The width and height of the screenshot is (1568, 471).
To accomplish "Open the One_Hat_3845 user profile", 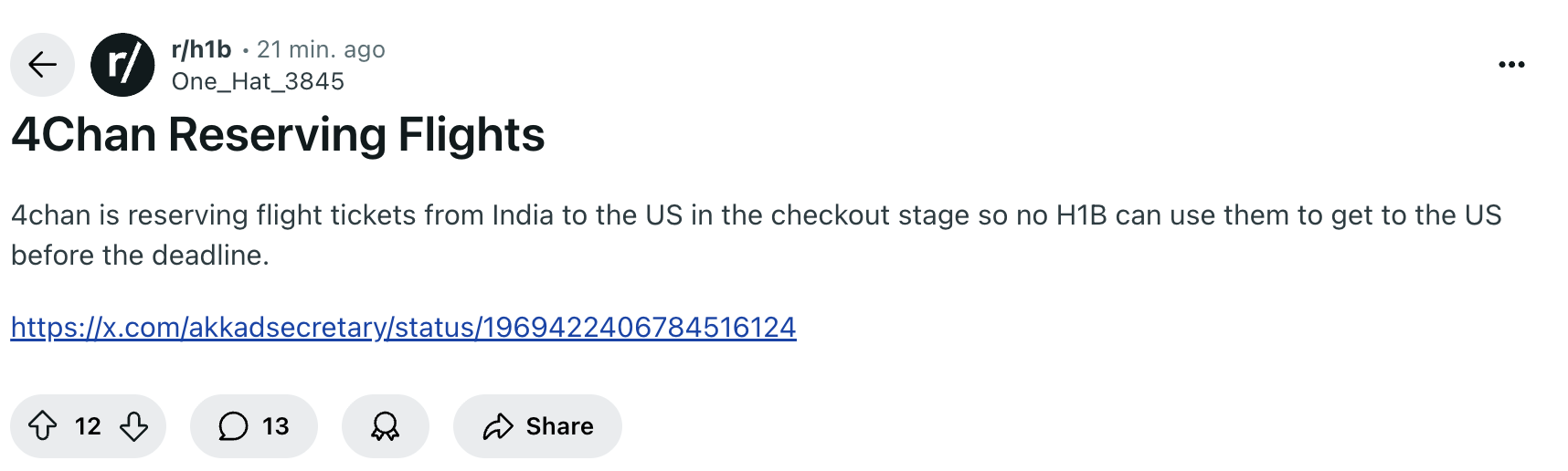I will [x=258, y=81].
